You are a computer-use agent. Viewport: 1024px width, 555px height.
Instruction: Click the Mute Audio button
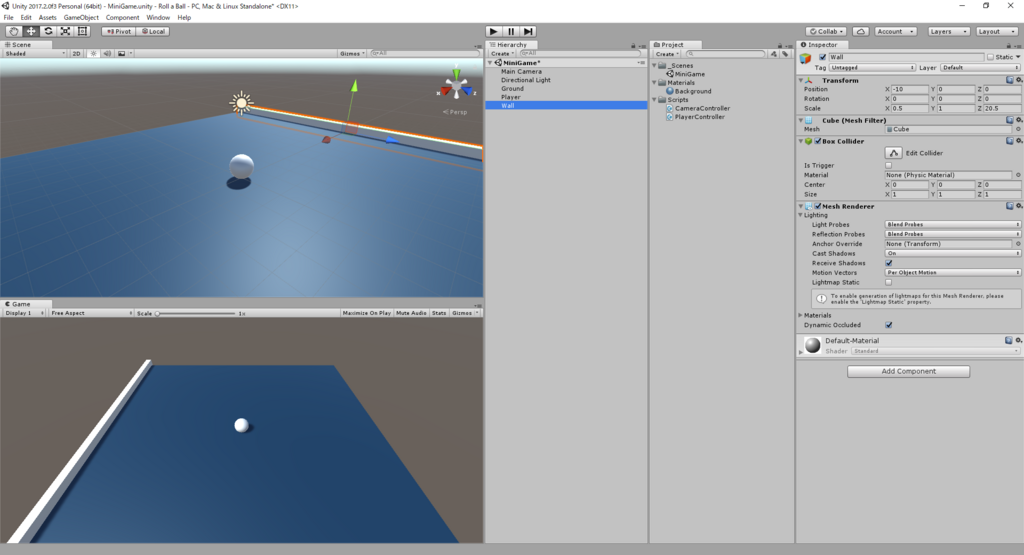[411, 313]
